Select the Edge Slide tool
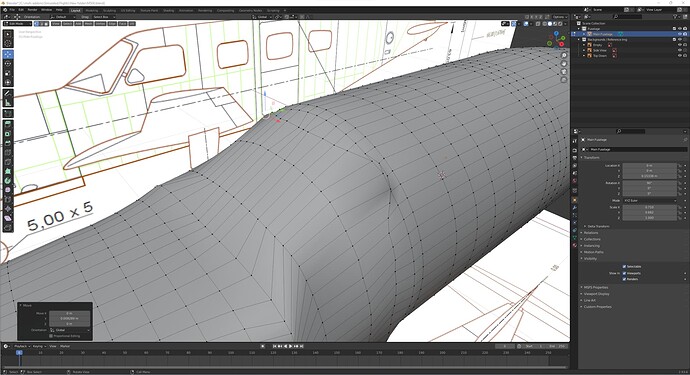 click(8, 199)
